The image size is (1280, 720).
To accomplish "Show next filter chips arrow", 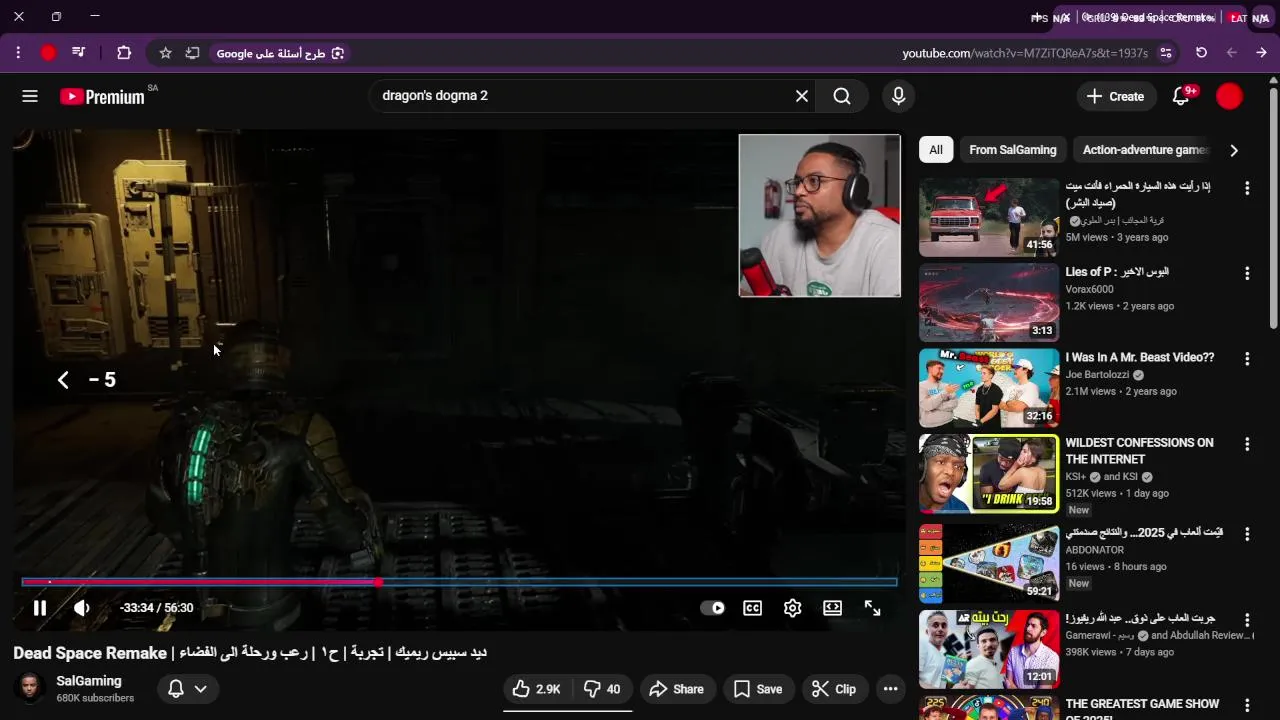I will pyautogui.click(x=1234, y=150).
